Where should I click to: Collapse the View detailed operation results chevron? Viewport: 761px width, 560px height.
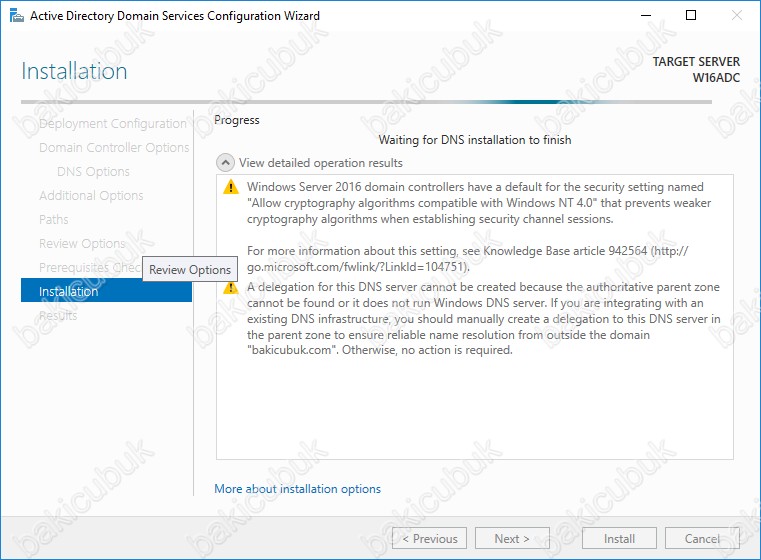pyautogui.click(x=225, y=163)
